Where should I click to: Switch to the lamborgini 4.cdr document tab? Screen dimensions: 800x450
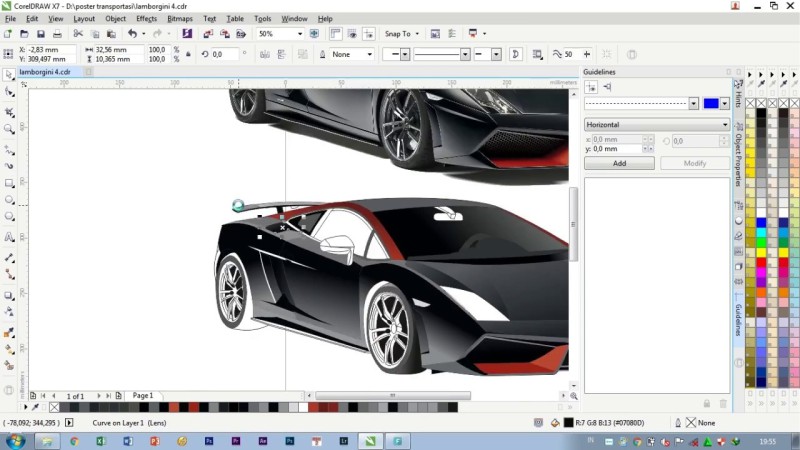pos(45,72)
